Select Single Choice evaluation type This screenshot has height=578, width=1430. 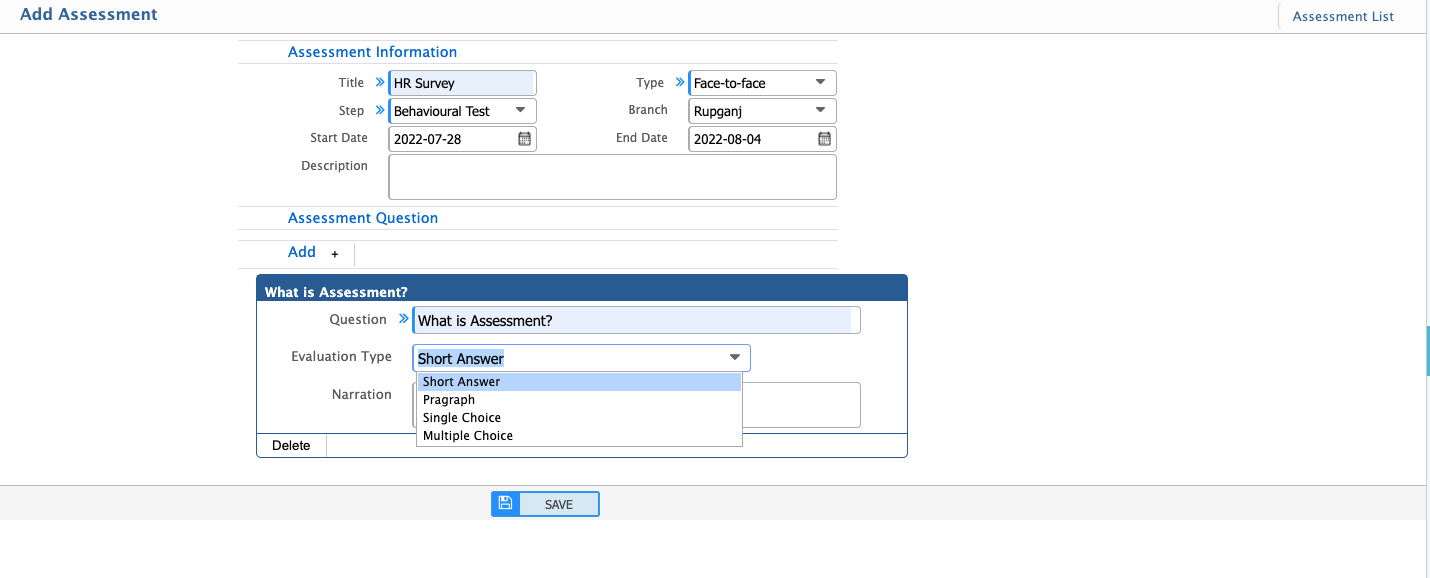tap(461, 417)
